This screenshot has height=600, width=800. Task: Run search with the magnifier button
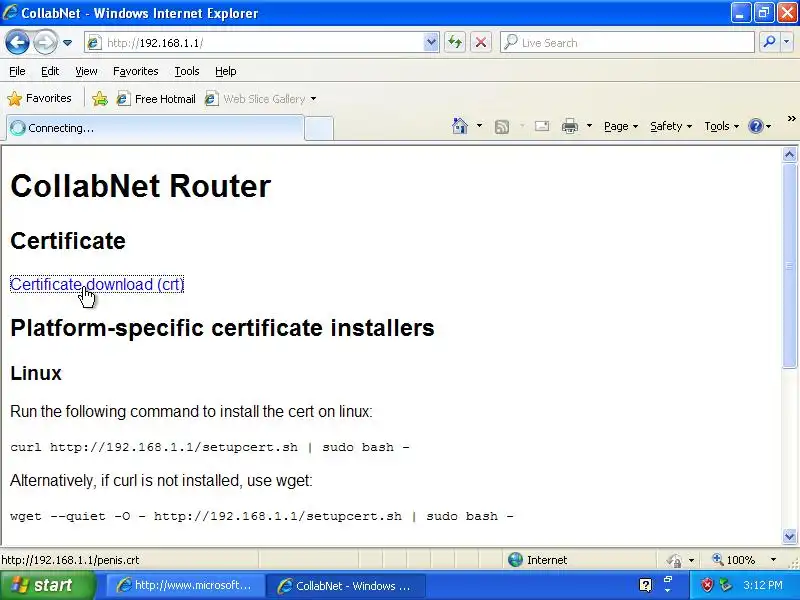769,42
